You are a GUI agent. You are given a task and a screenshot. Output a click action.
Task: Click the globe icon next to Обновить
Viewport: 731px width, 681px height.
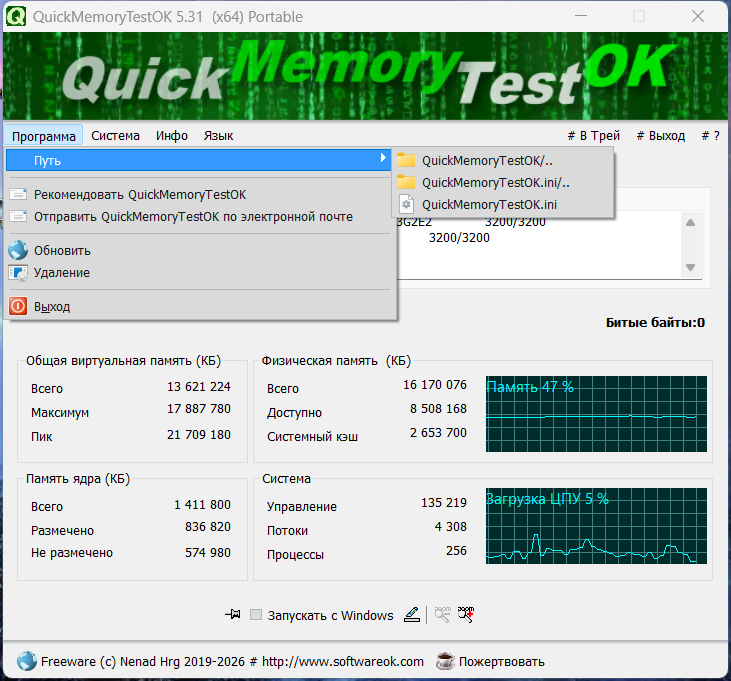point(18,251)
